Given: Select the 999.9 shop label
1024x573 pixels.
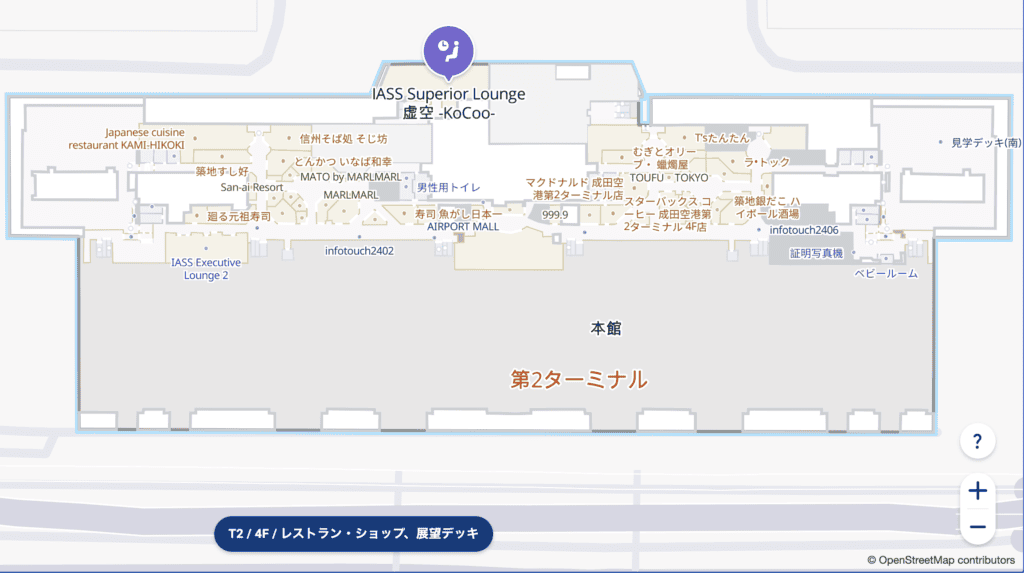Looking at the screenshot, I should tap(555, 214).
